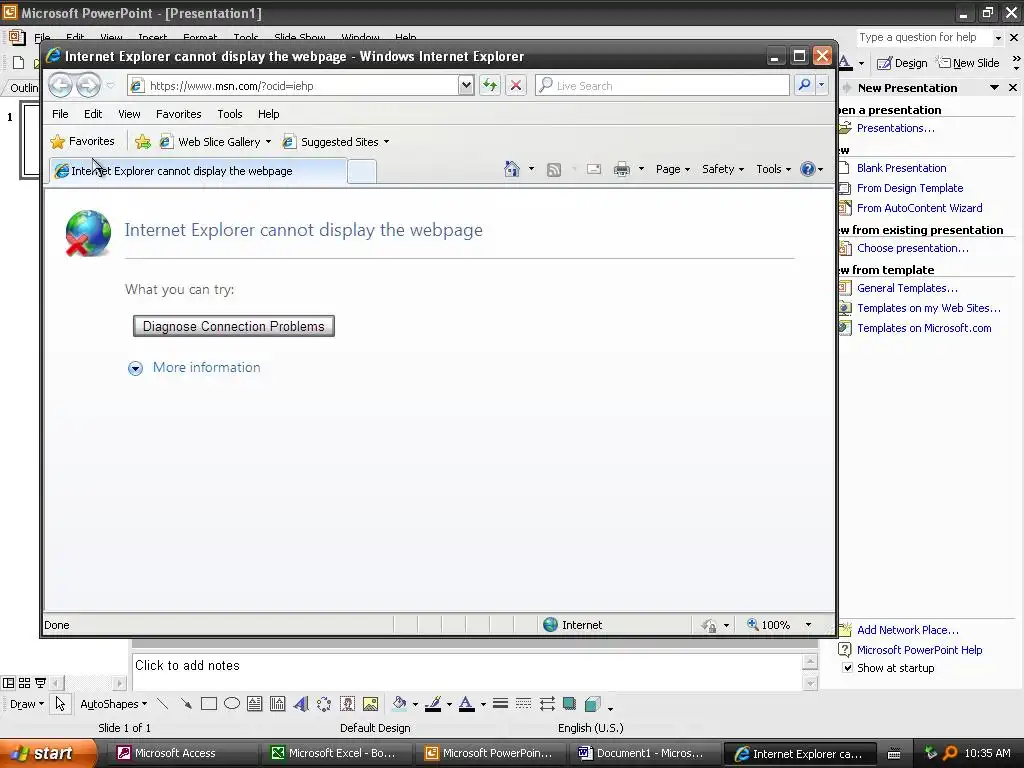Open search provider dropdown arrow
Screen dimensions: 1024x768
[x=822, y=85]
